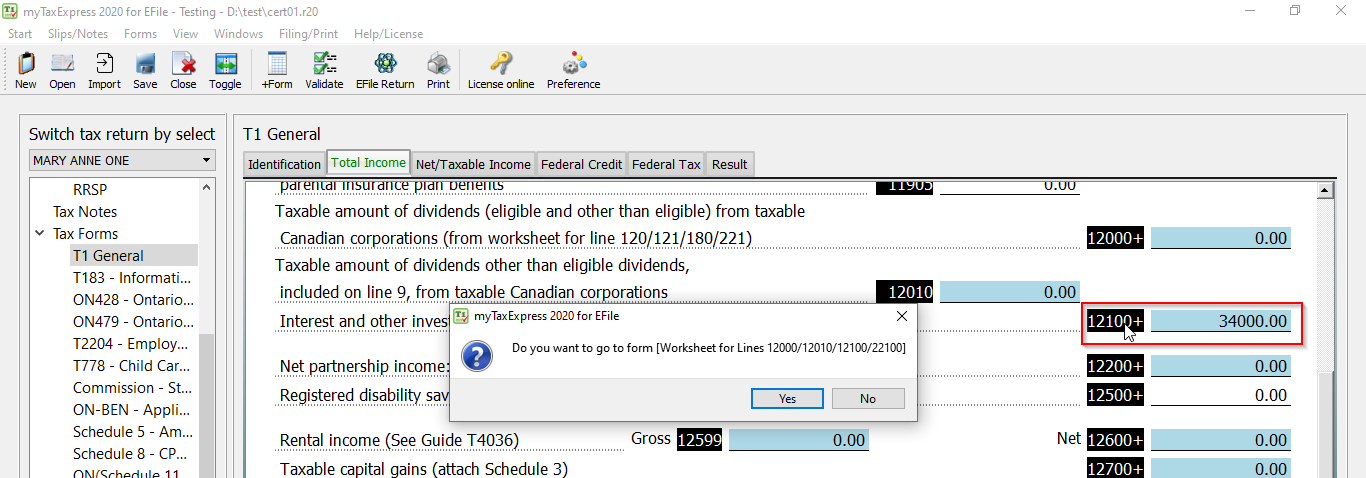Open the Slips/Notes menu
Screen dimensions: 1366x478
(78, 34)
